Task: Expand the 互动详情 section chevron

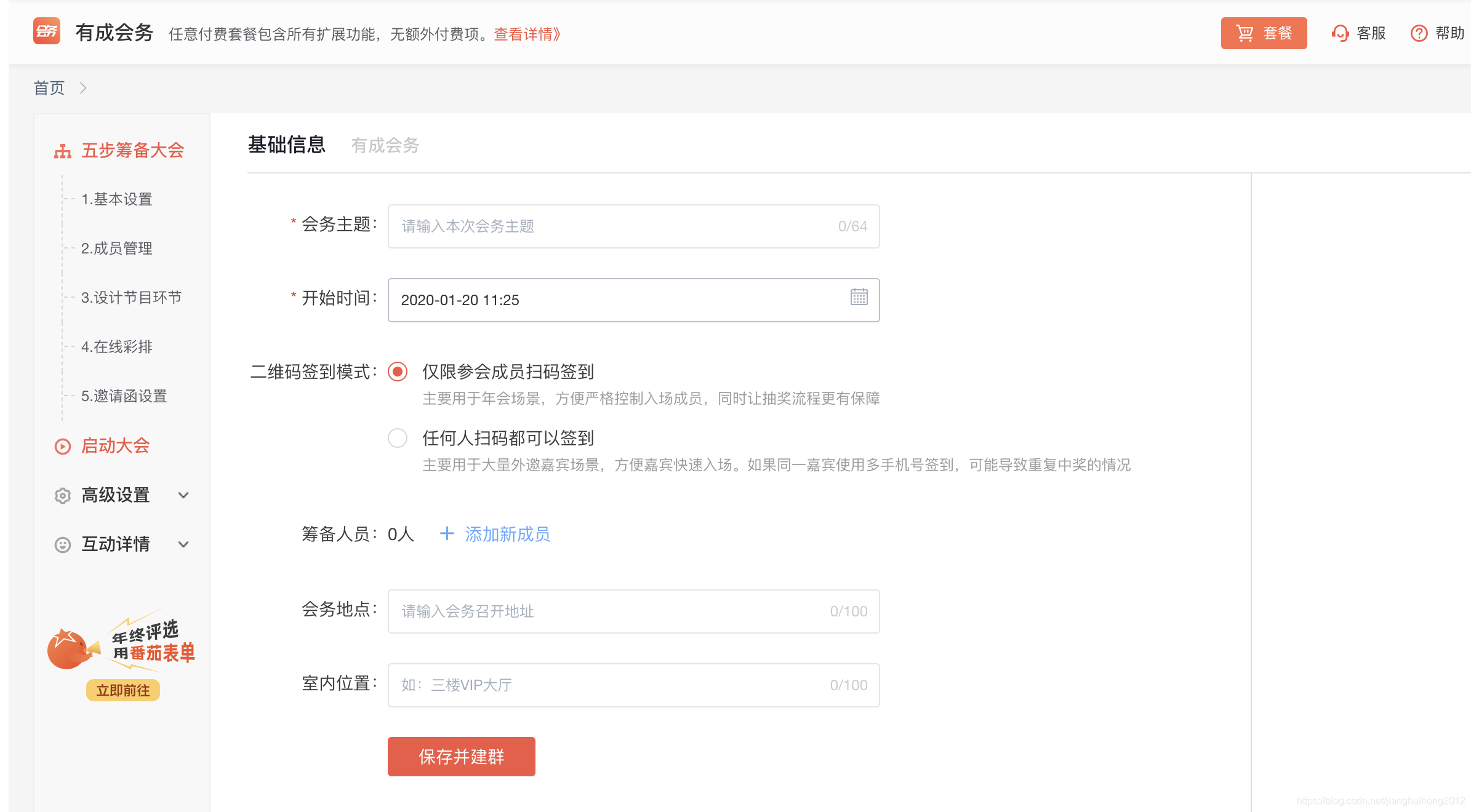Action: pyautogui.click(x=183, y=544)
